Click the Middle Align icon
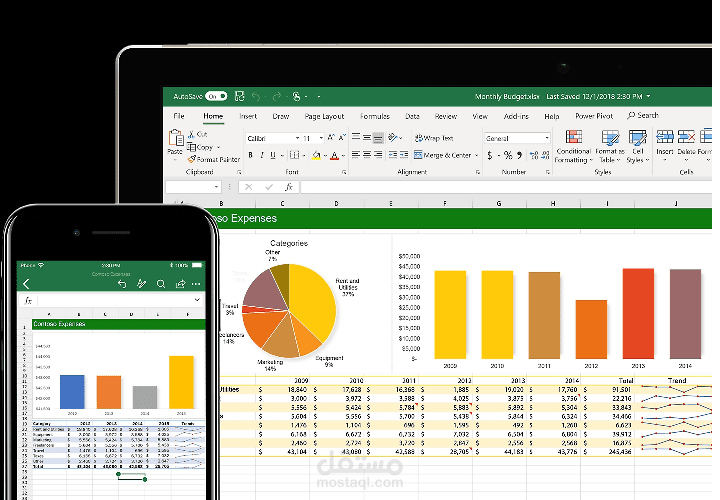The width and height of the screenshot is (720, 500). coord(367,137)
